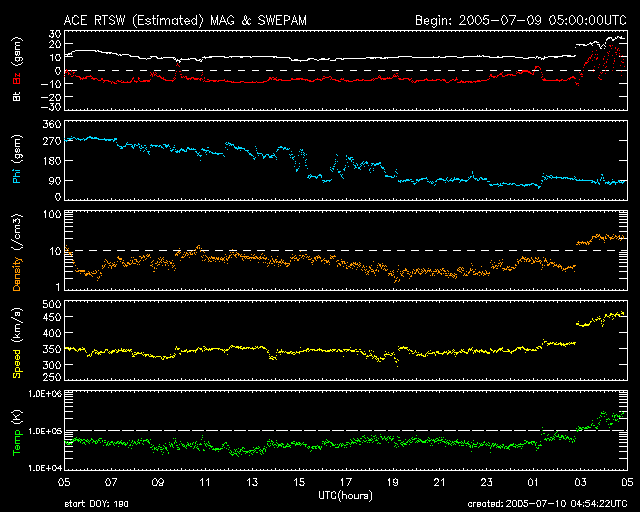The image size is (640, 512).
Task: Select the 07 hour tick label
Action: point(111,481)
